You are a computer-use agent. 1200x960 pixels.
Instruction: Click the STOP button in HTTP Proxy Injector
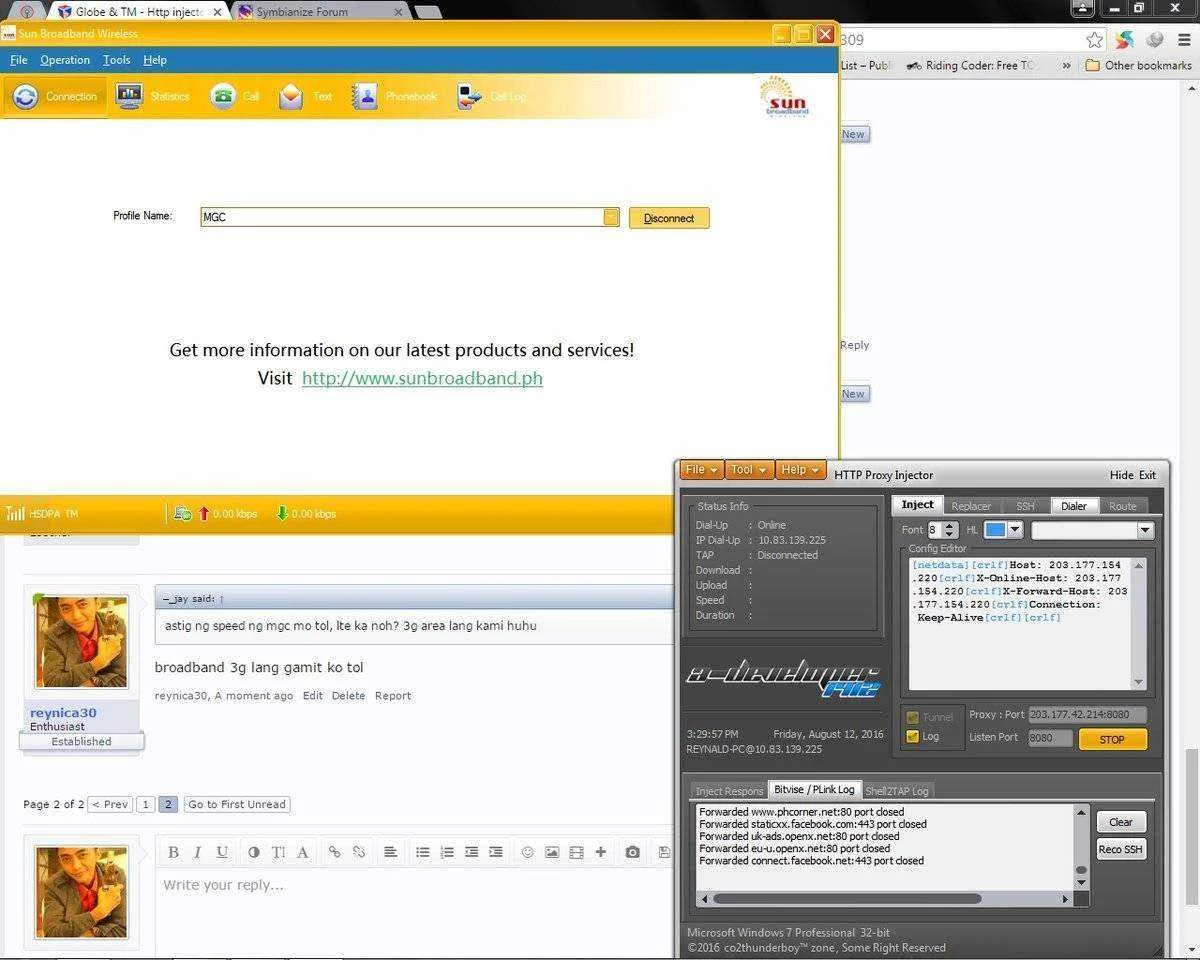click(1112, 740)
